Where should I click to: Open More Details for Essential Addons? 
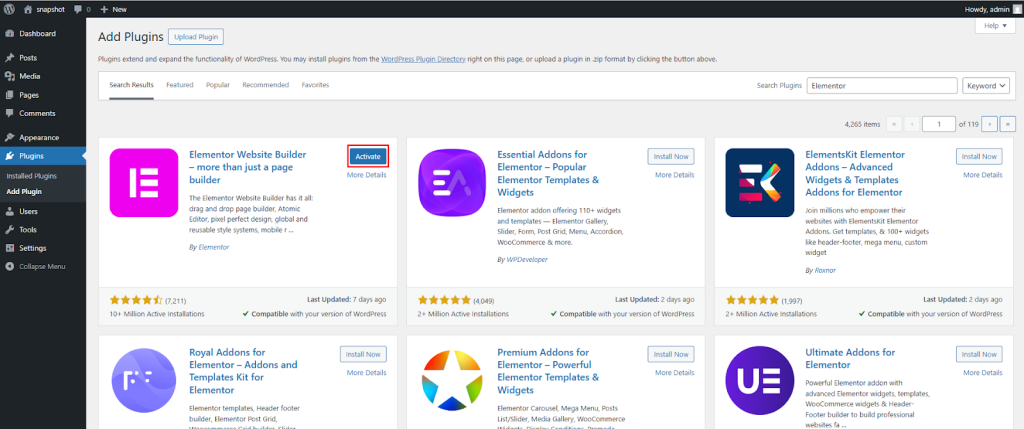(675, 175)
